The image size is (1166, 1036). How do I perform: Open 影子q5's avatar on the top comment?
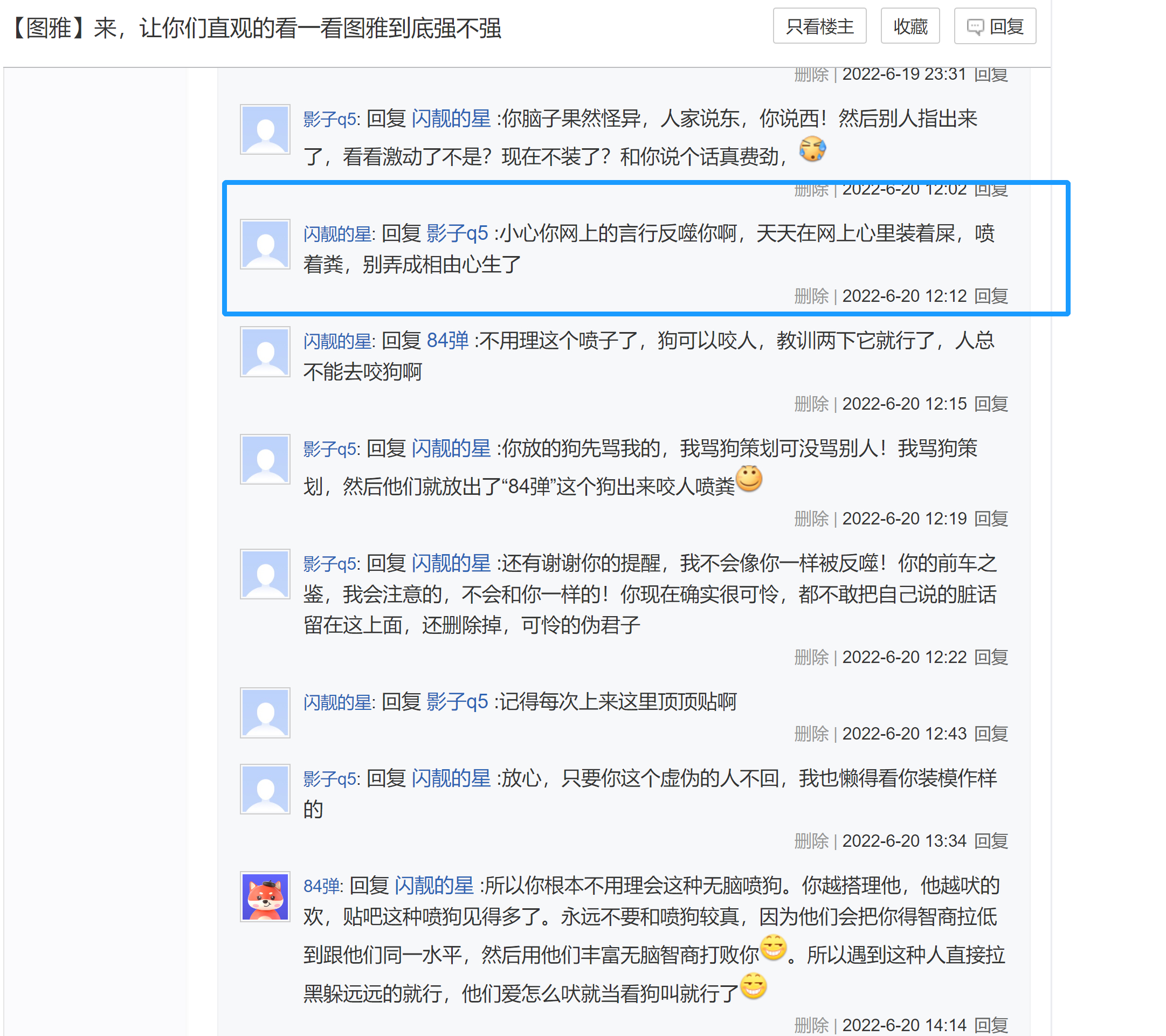tap(265, 129)
